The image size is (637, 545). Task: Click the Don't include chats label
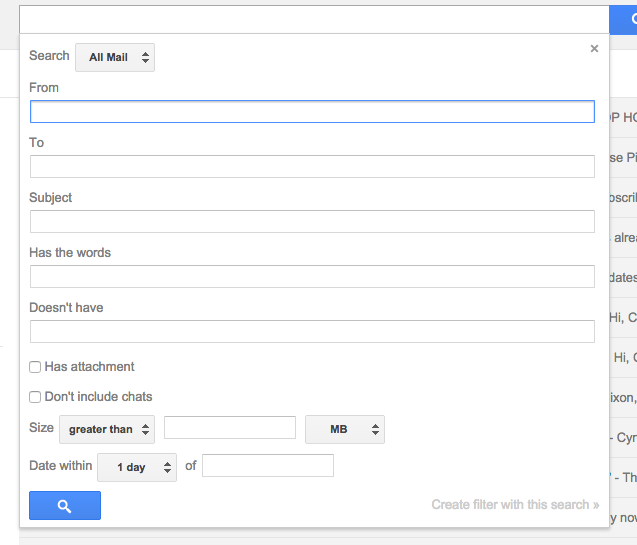98,397
